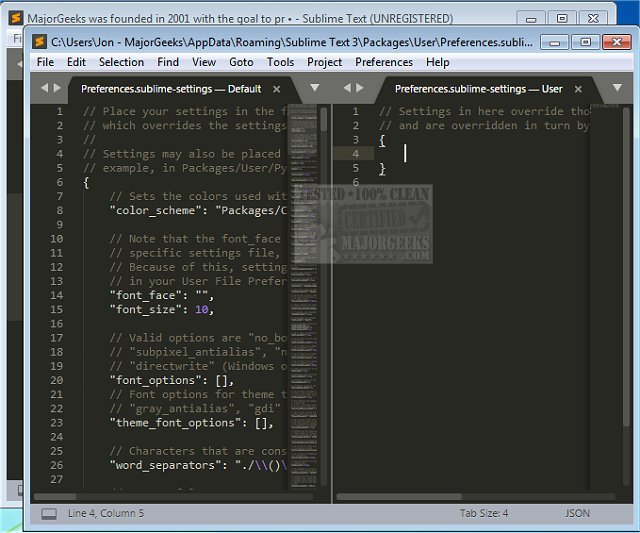The height and width of the screenshot is (533, 640).
Task: Click line number 4 in User pane
Action: point(356,154)
